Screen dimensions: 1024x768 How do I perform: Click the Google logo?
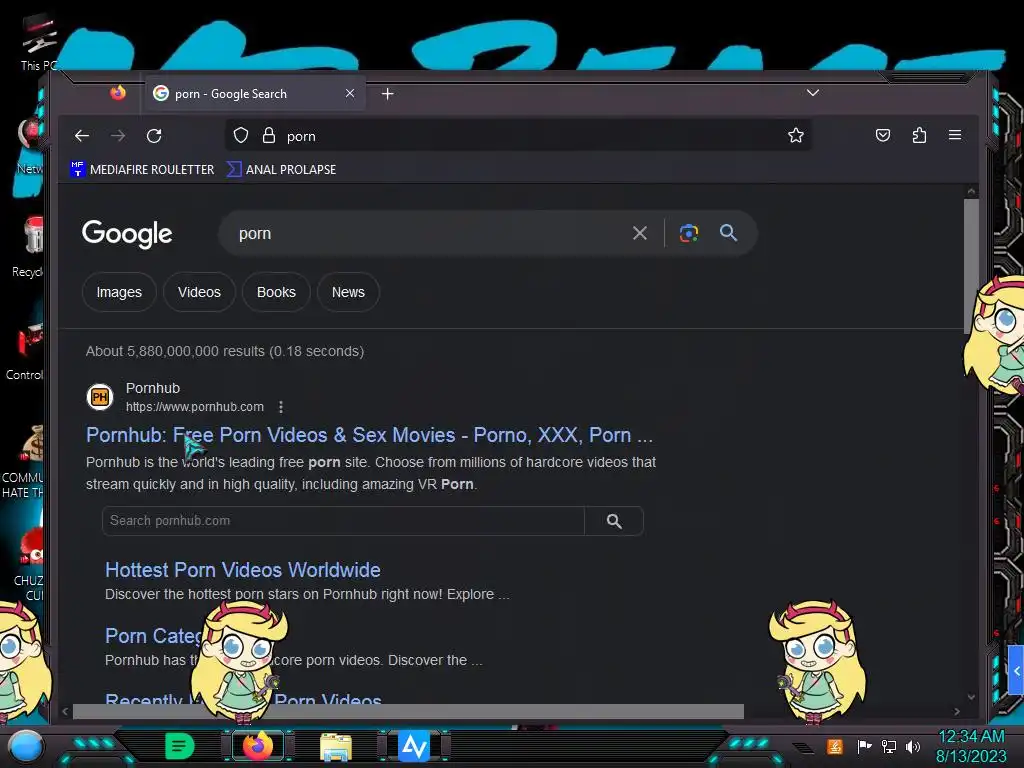[127, 234]
